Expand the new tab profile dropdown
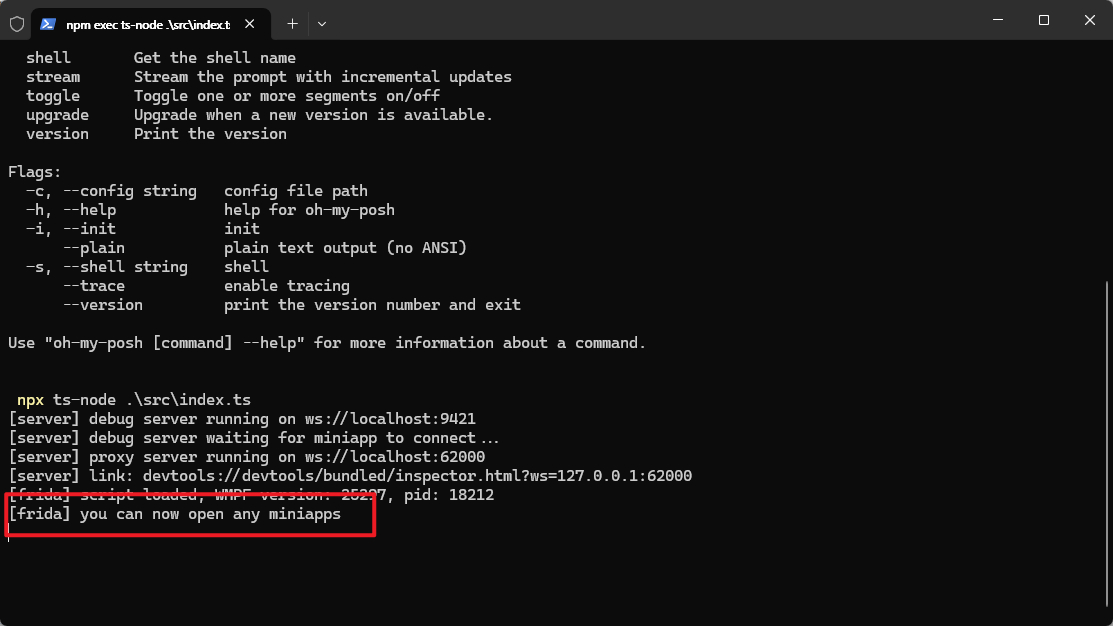The width and height of the screenshot is (1113, 626). coord(322,24)
